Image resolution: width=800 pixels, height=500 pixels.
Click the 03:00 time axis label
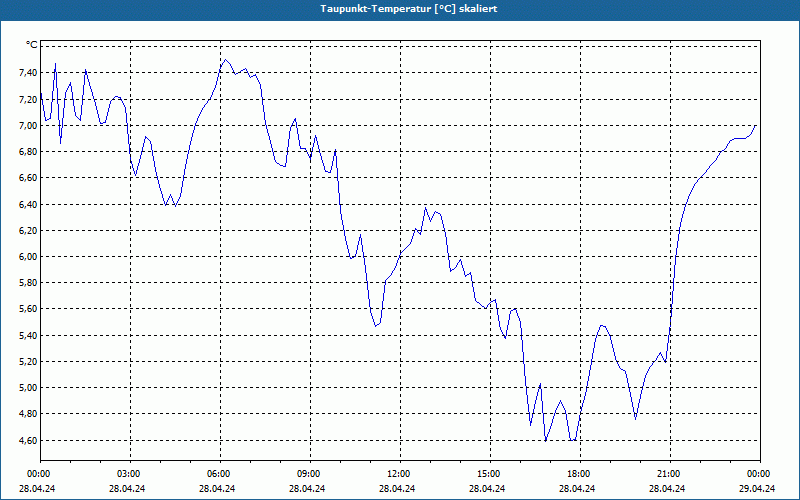pos(131,474)
